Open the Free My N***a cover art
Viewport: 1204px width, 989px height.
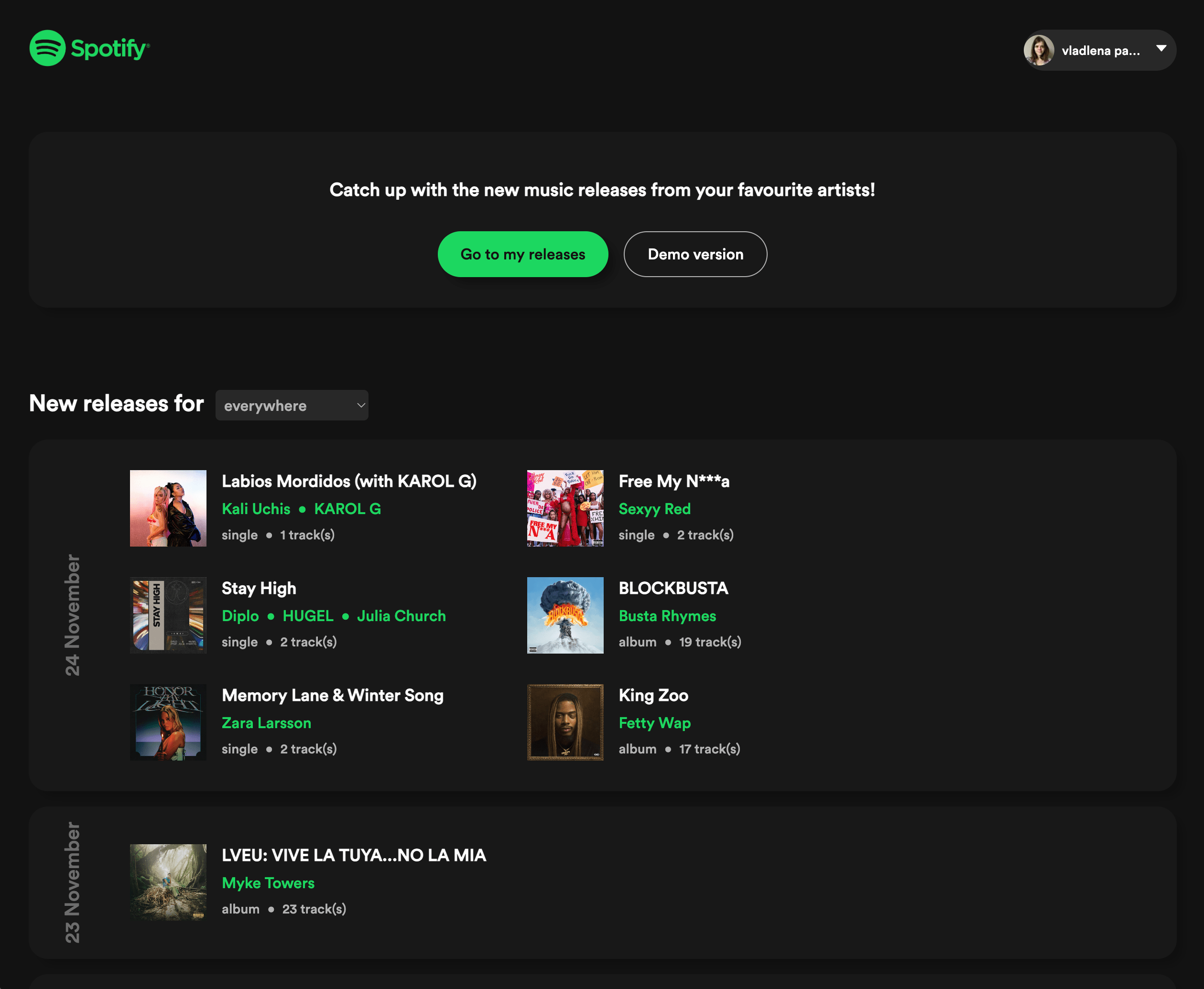[x=564, y=508]
